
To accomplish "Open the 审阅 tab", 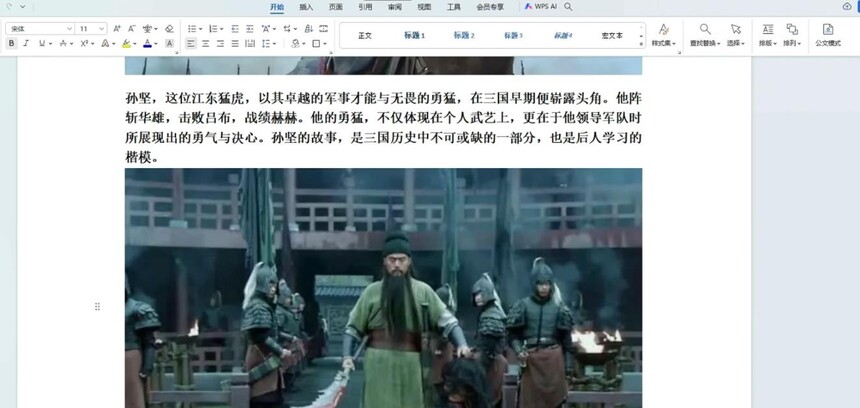I will tap(394, 7).
